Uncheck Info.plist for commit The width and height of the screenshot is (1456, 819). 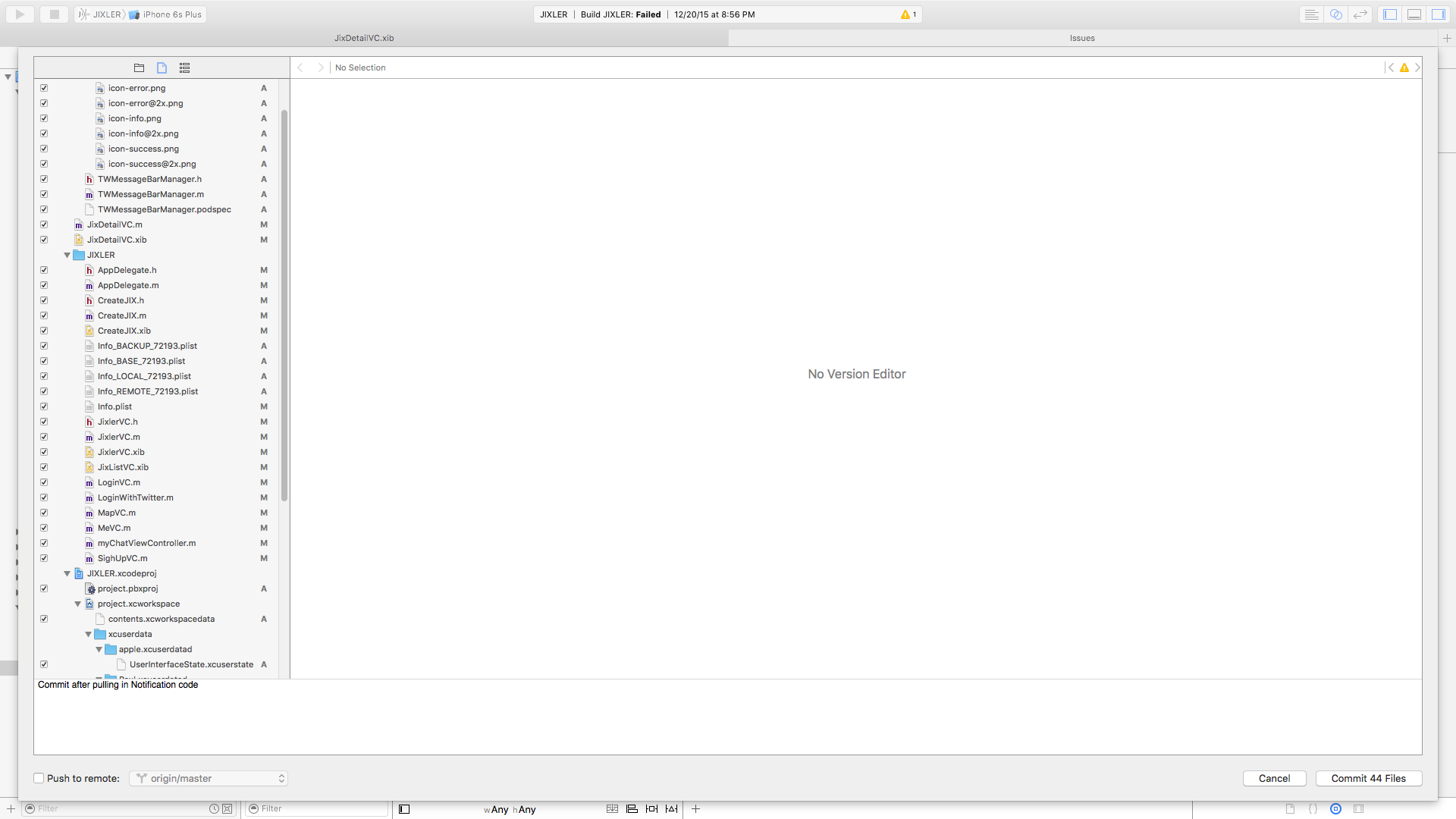pyautogui.click(x=44, y=406)
